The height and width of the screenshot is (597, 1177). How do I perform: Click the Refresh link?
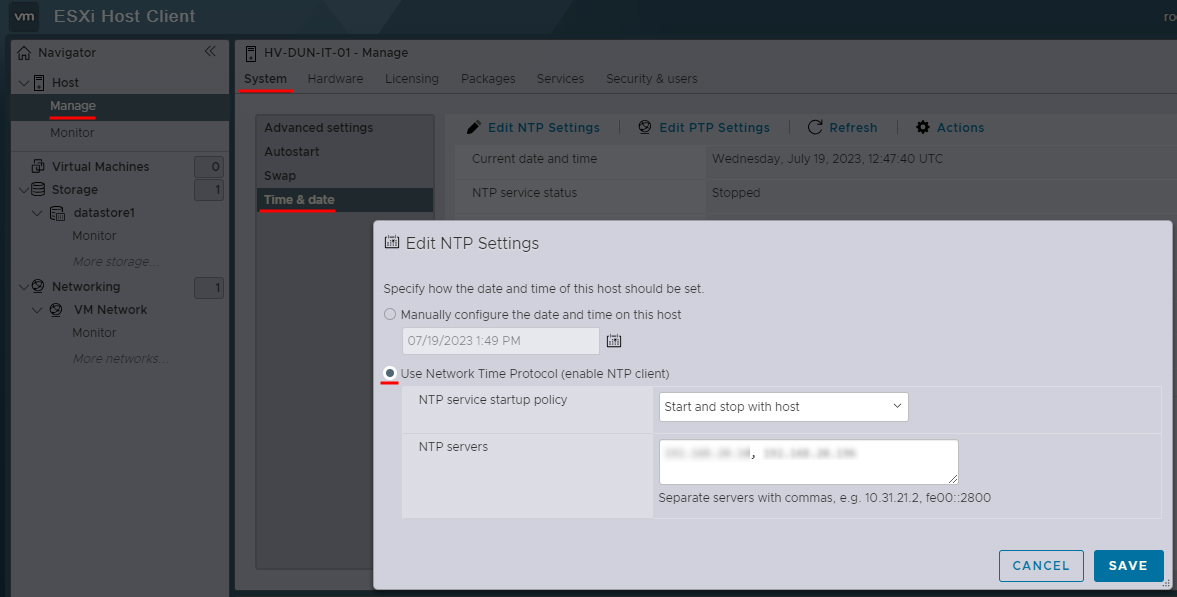coord(853,128)
